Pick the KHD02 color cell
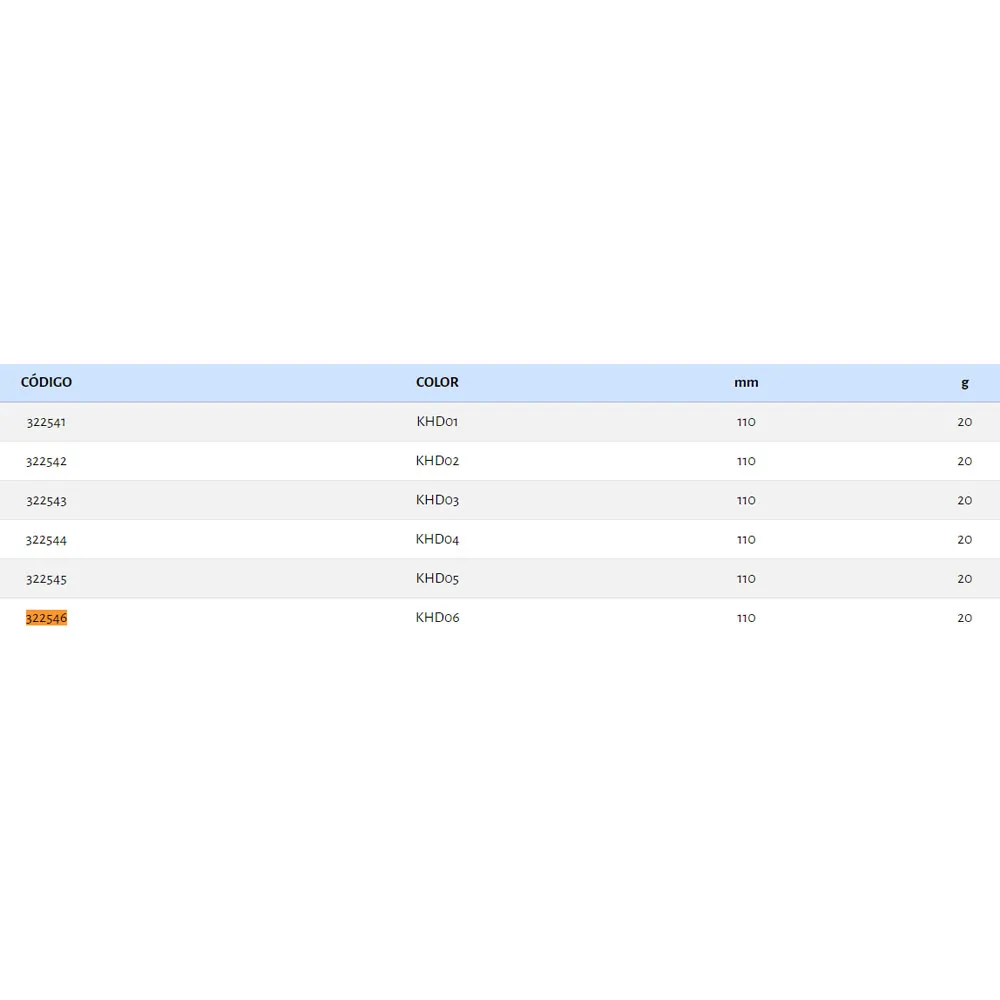This screenshot has width=1000, height=1000. click(x=437, y=461)
